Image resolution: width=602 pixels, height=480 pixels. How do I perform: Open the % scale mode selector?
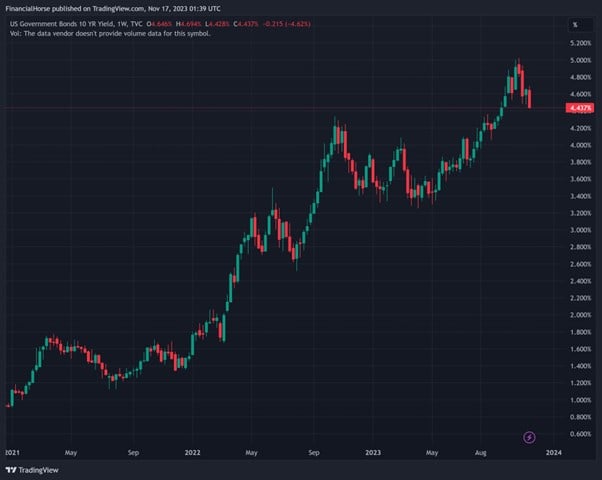point(580,25)
